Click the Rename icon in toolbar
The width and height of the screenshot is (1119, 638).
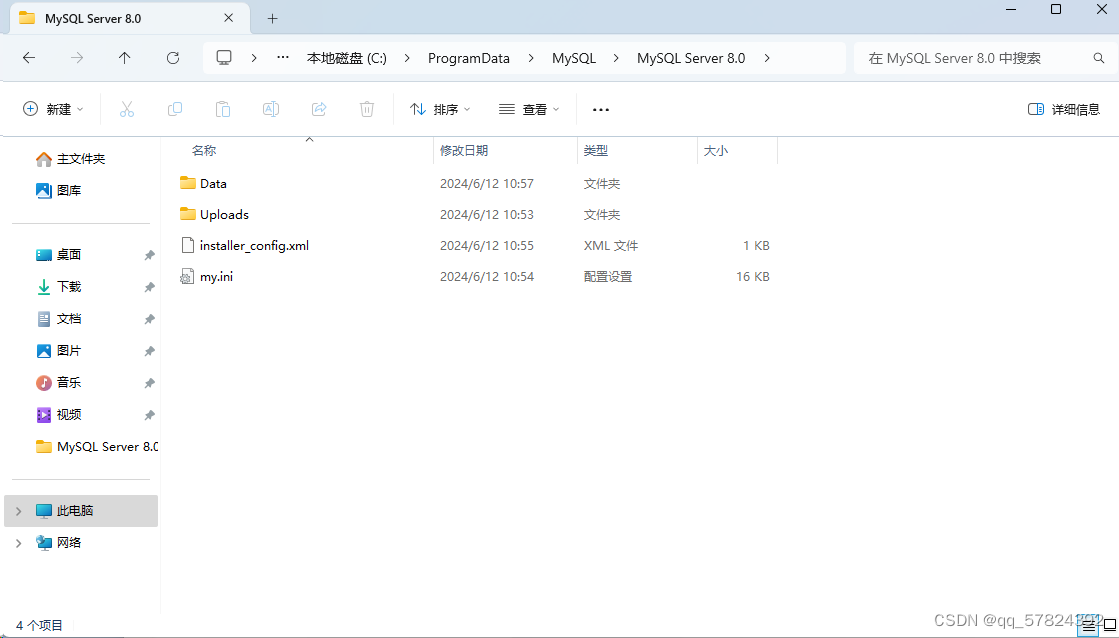pyautogui.click(x=271, y=109)
